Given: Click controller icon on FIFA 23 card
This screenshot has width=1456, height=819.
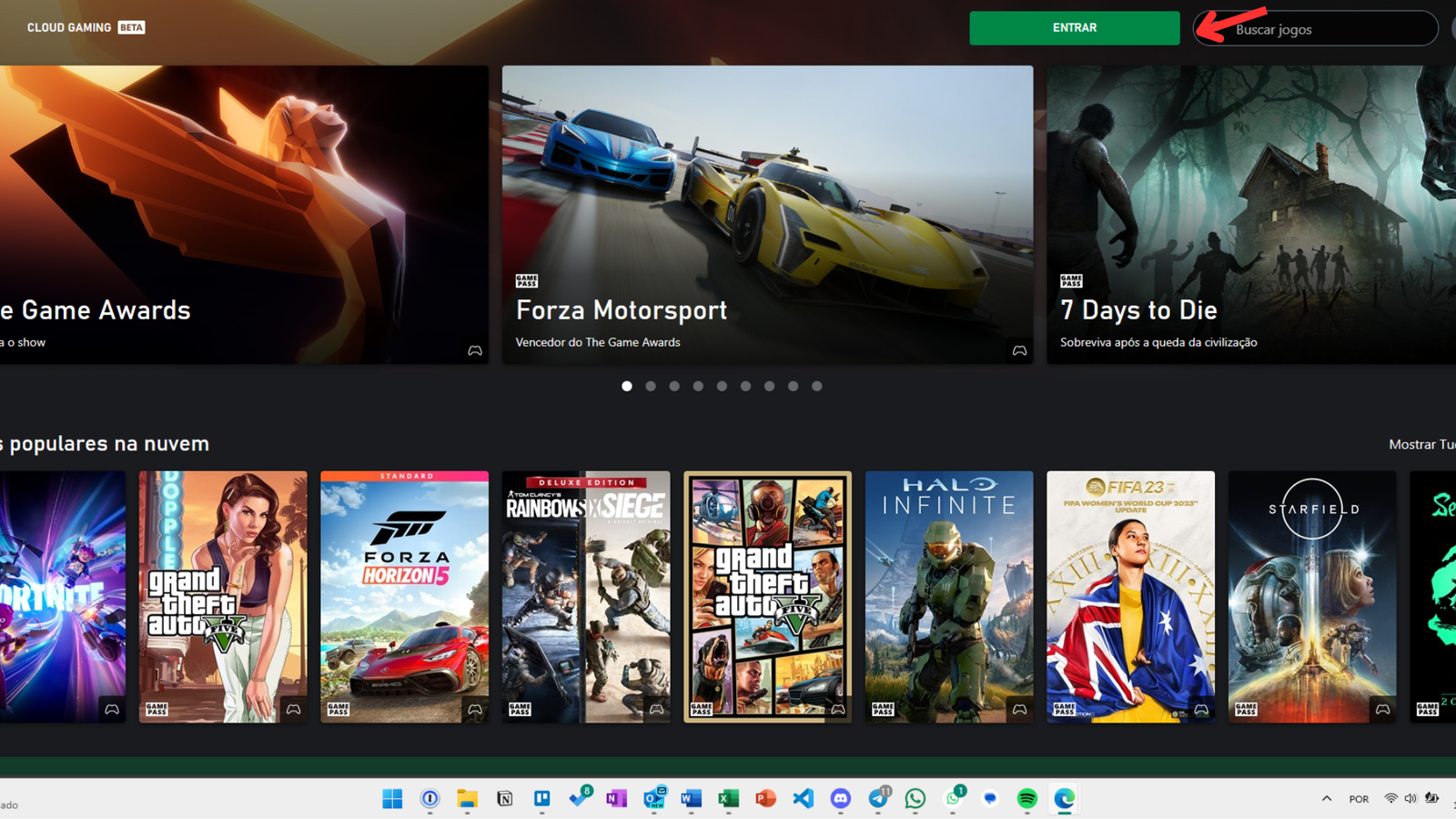Looking at the screenshot, I should [x=1201, y=709].
